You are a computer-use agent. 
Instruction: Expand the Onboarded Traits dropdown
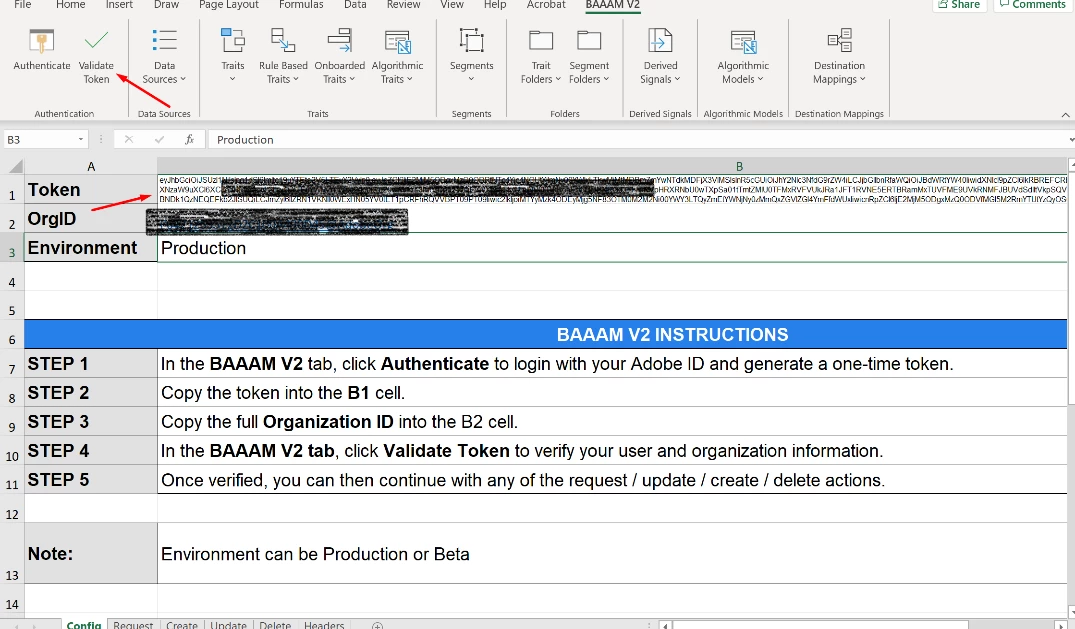coord(352,80)
